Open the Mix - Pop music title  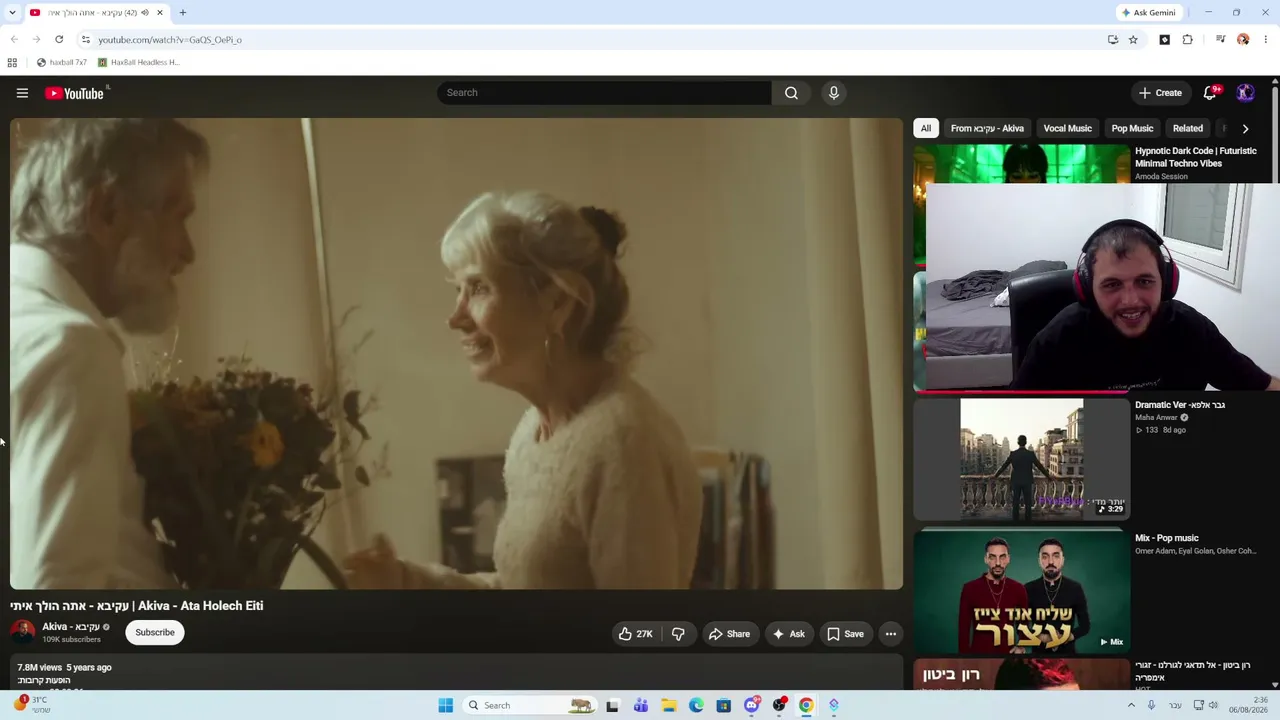tap(1166, 538)
